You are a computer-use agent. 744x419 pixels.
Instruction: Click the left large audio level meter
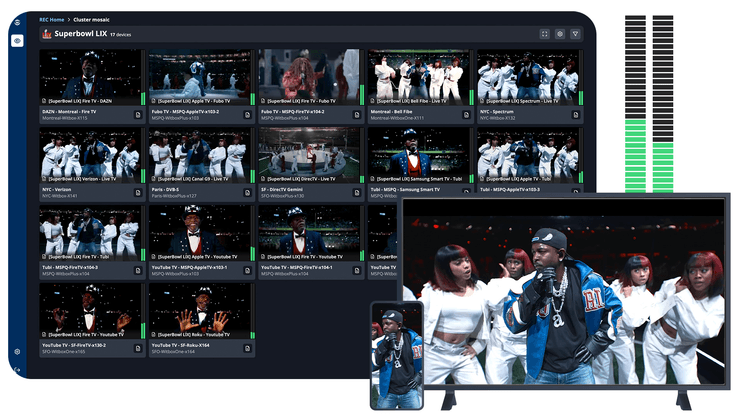(635, 103)
